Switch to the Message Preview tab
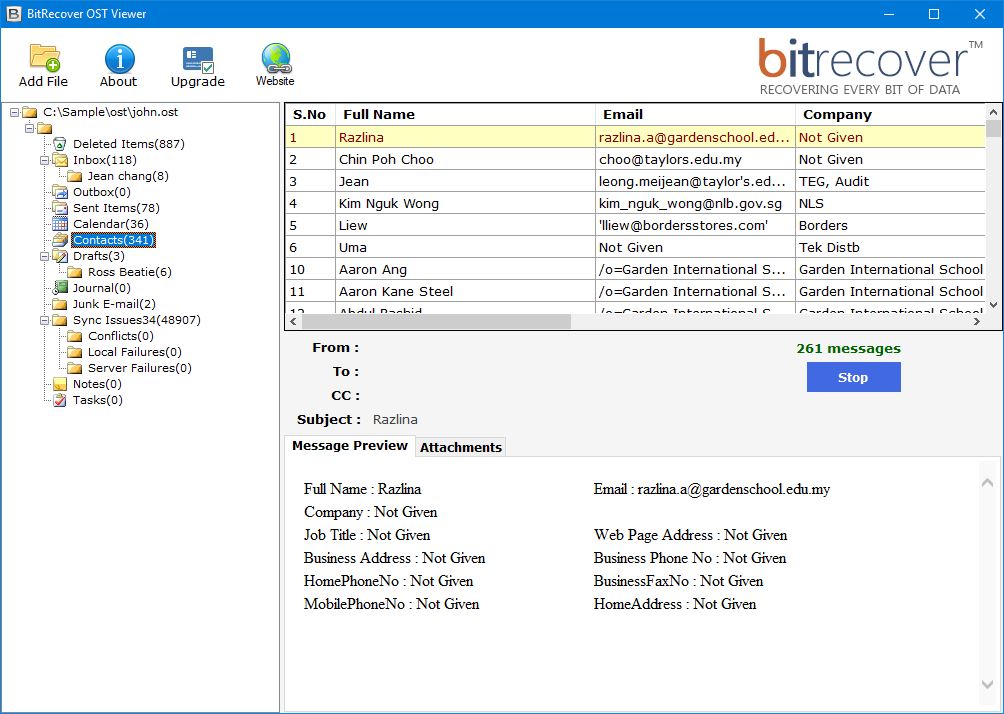1004x714 pixels. 350,446
